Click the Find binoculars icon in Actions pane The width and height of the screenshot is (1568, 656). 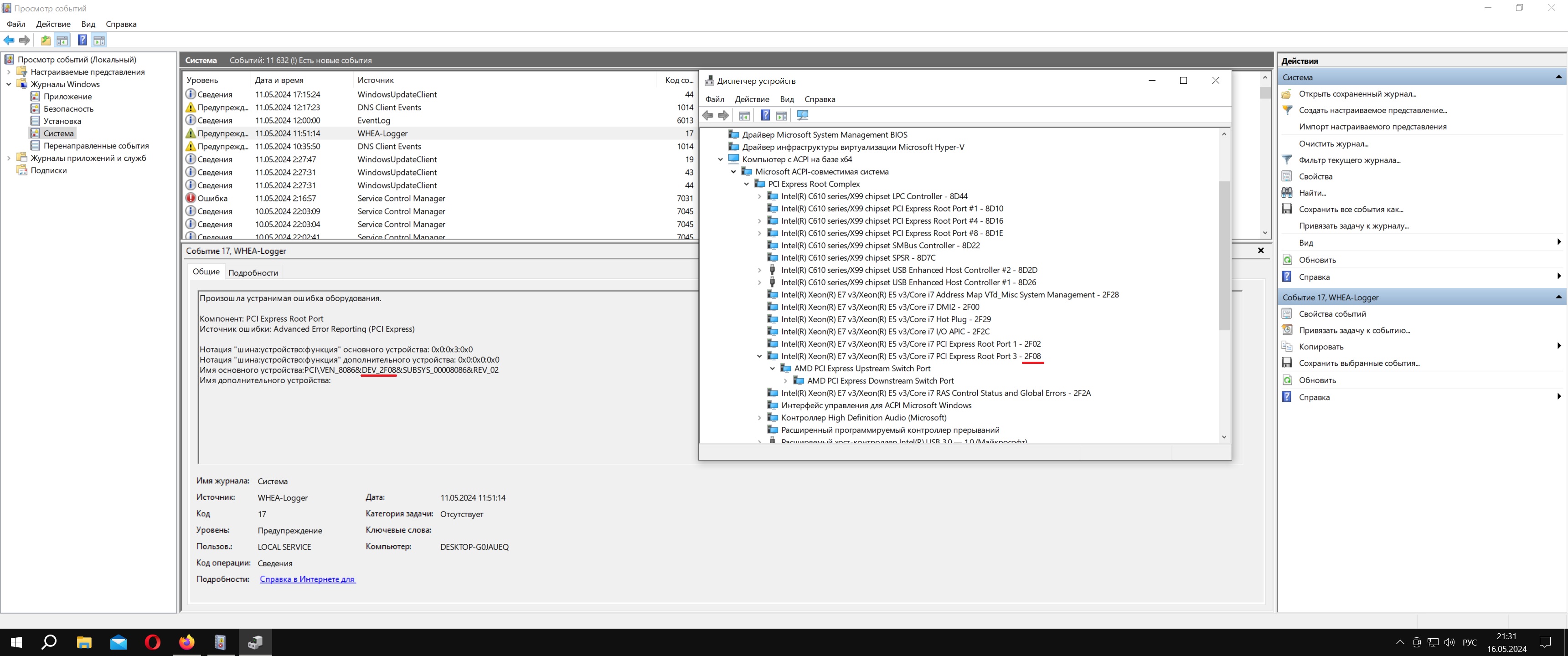(1287, 193)
